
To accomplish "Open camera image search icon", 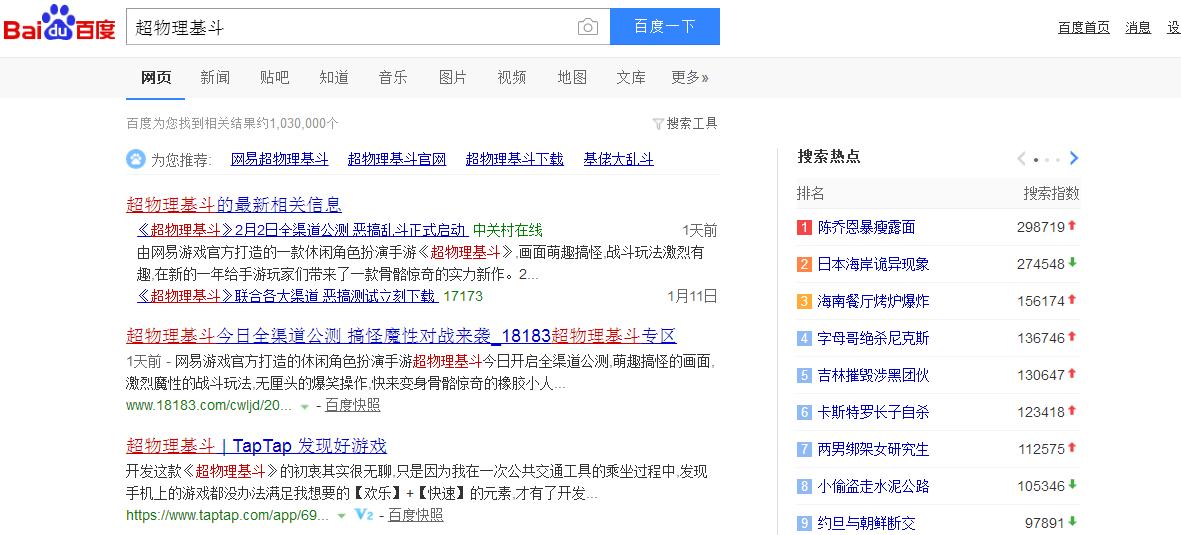I will pyautogui.click(x=587, y=27).
